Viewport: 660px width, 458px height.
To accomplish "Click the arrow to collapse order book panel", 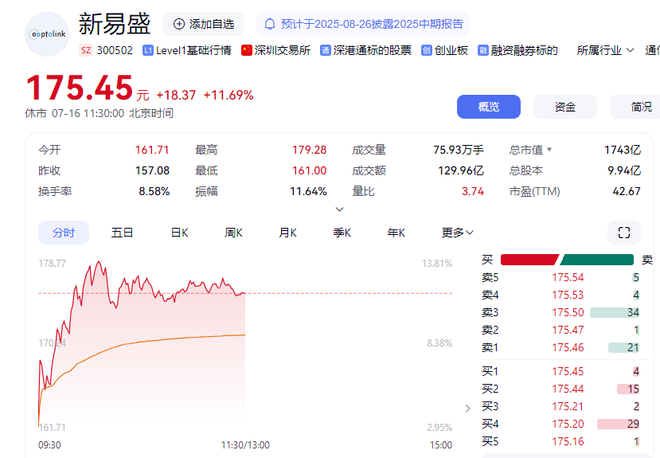I will (x=469, y=408).
